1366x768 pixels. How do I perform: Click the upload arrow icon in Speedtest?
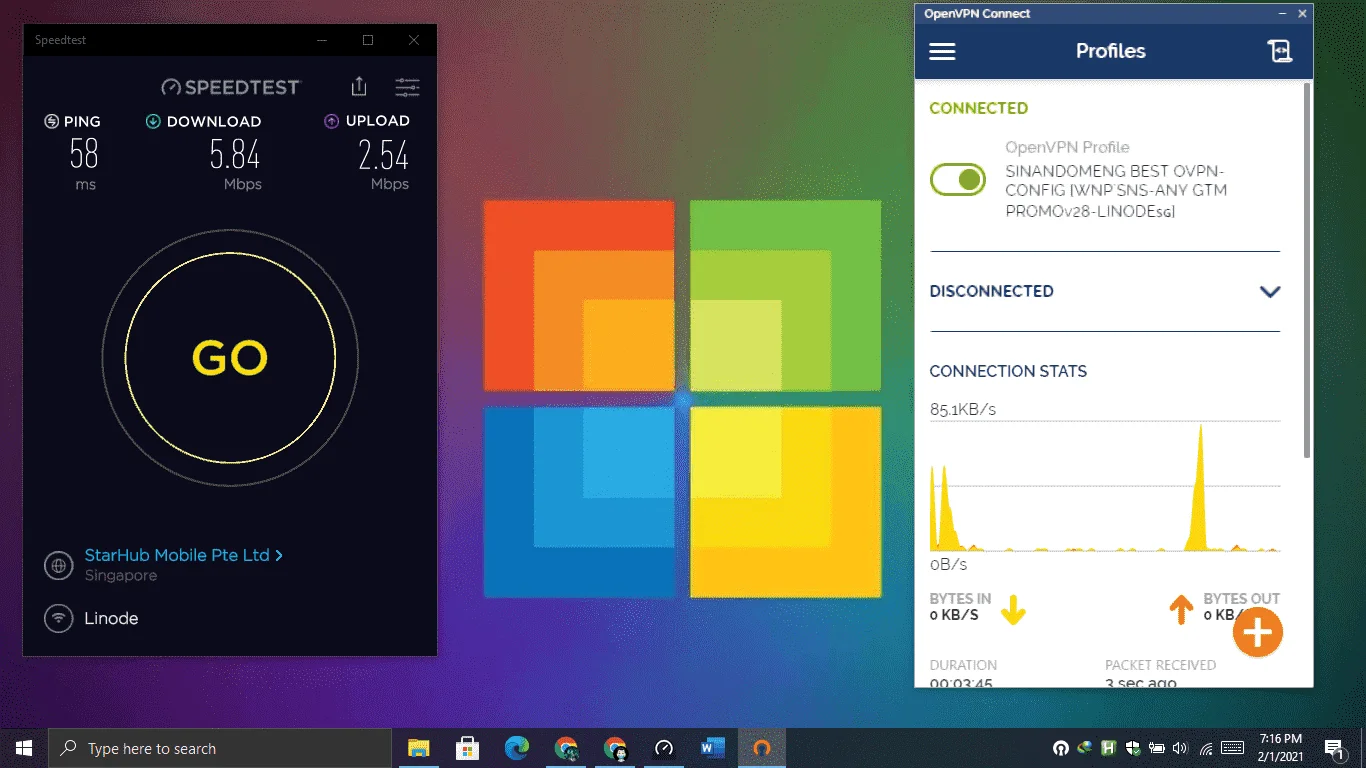[x=332, y=121]
